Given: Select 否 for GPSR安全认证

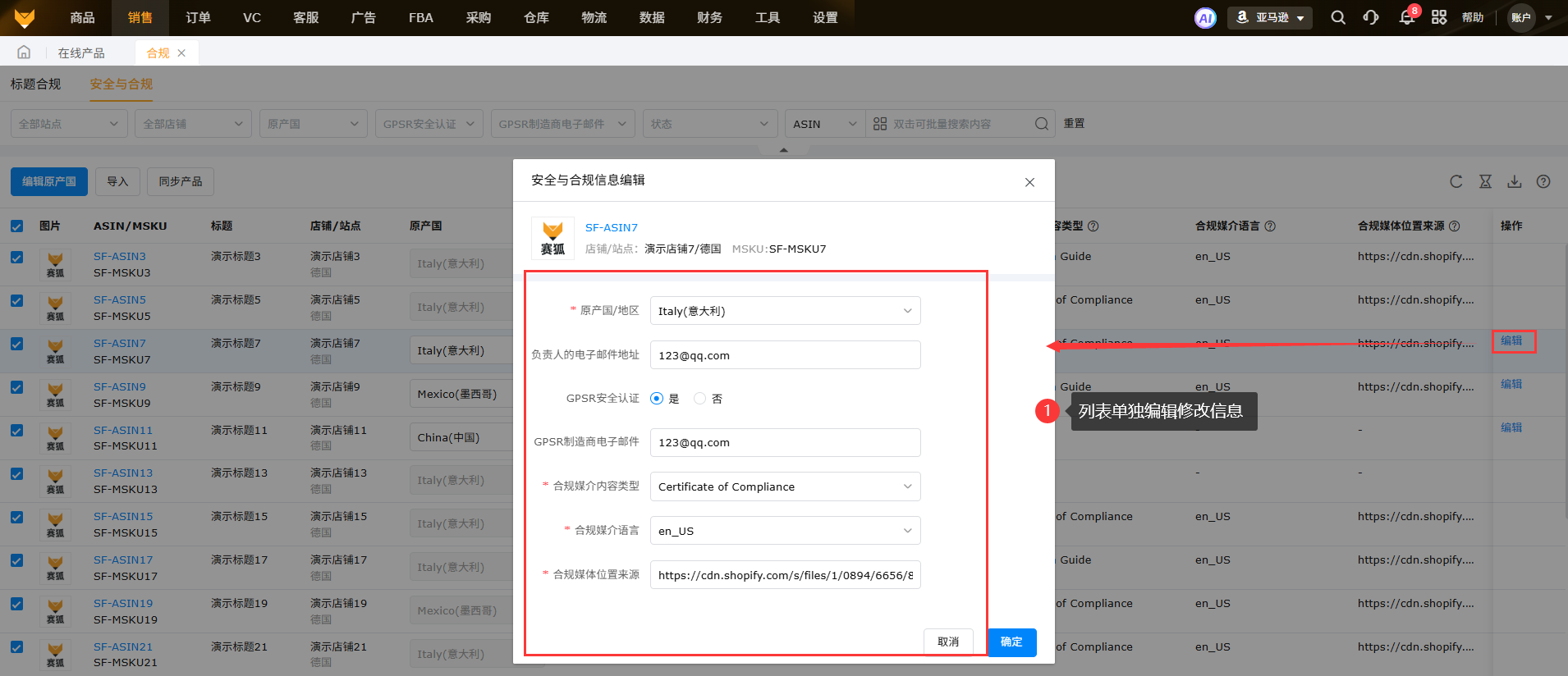Looking at the screenshot, I should [x=700, y=399].
